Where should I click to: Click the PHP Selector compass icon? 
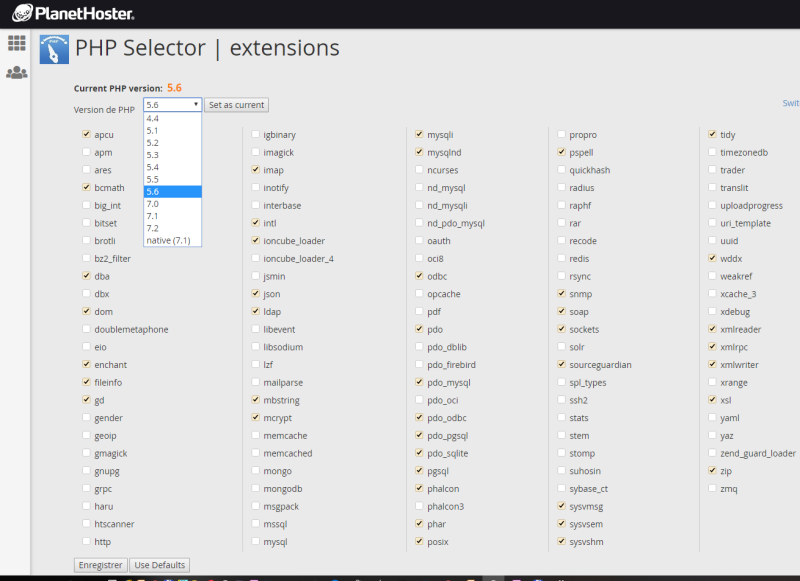click(54, 49)
